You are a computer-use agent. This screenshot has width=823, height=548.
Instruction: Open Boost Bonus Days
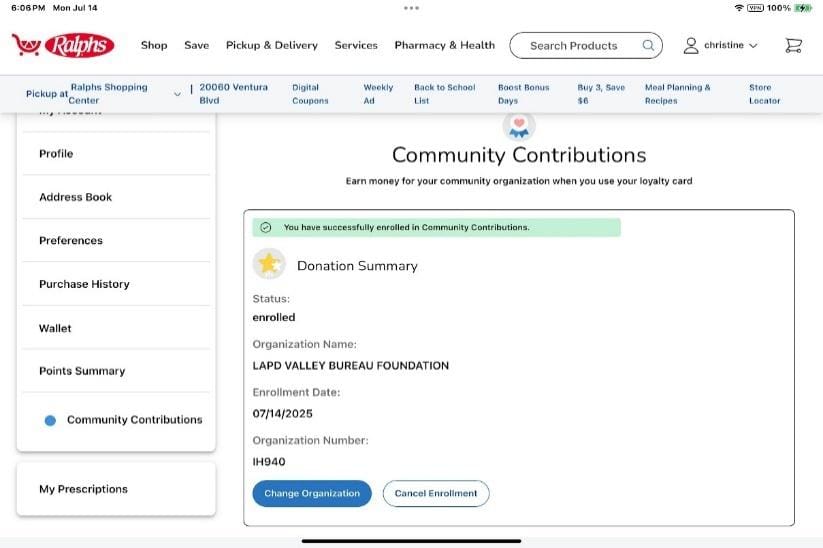[x=523, y=93]
